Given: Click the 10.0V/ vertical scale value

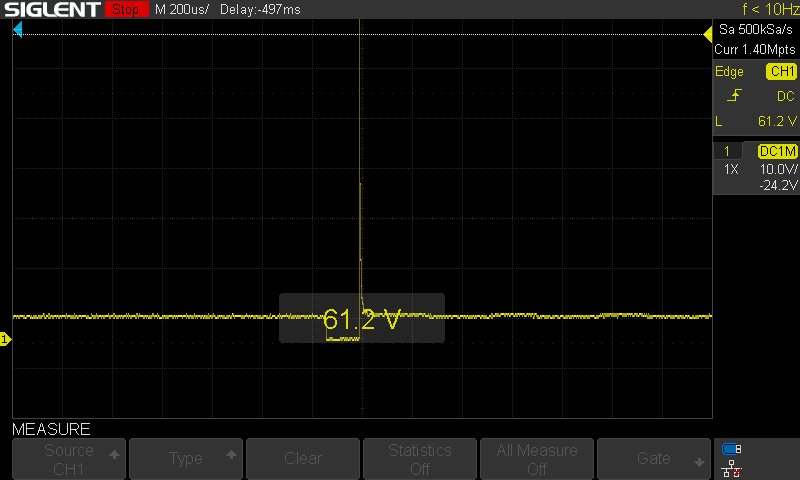Looking at the screenshot, I should pyautogui.click(x=776, y=170).
